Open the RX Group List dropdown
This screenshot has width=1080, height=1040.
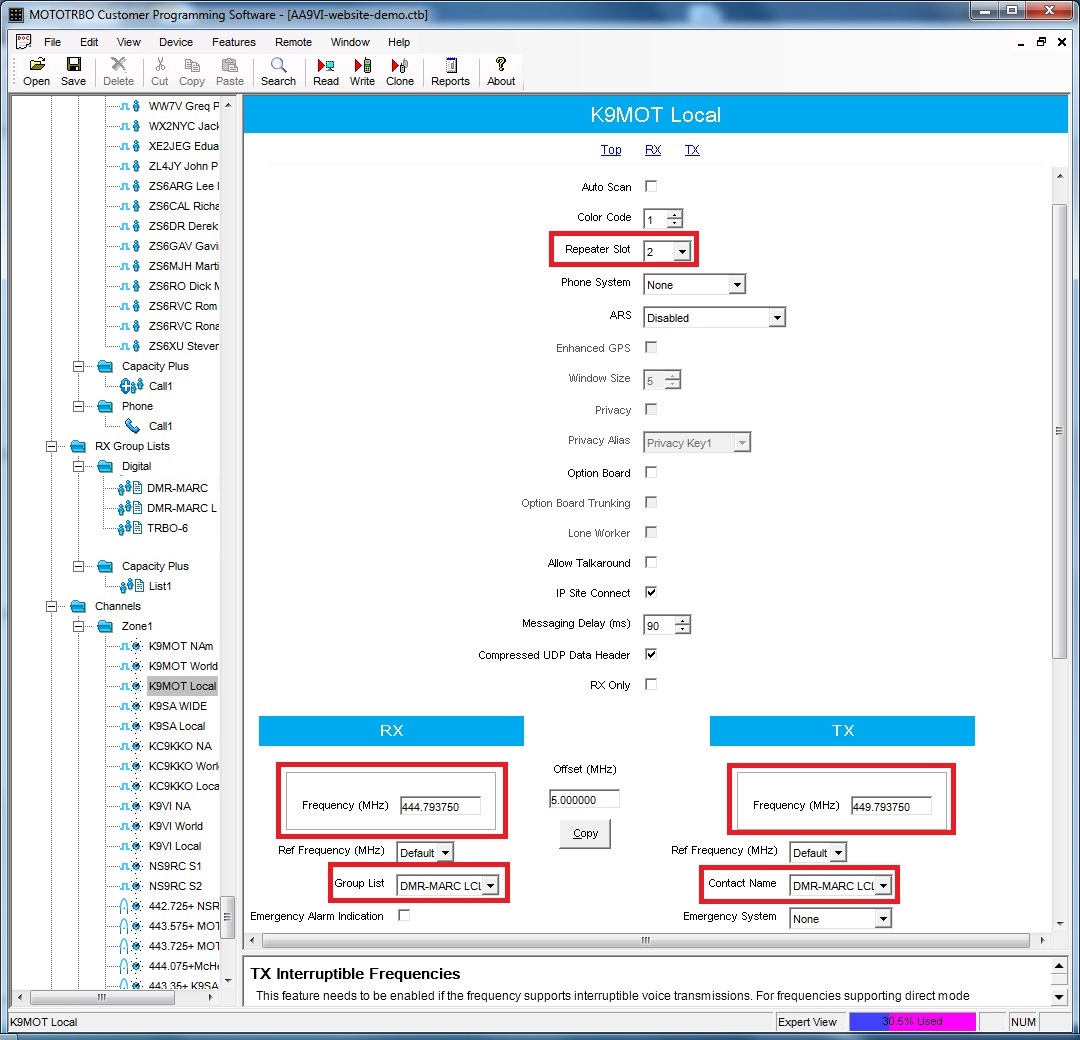(x=490, y=886)
